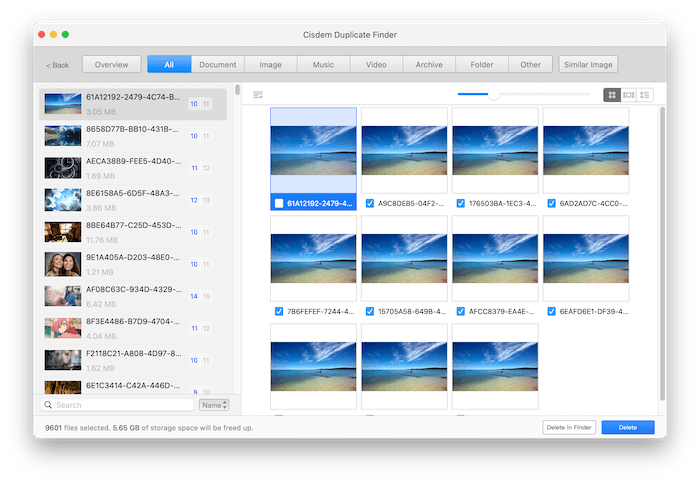The height and width of the screenshot is (482, 700).
Task: Switch to list view mode
Action: (x=645, y=95)
